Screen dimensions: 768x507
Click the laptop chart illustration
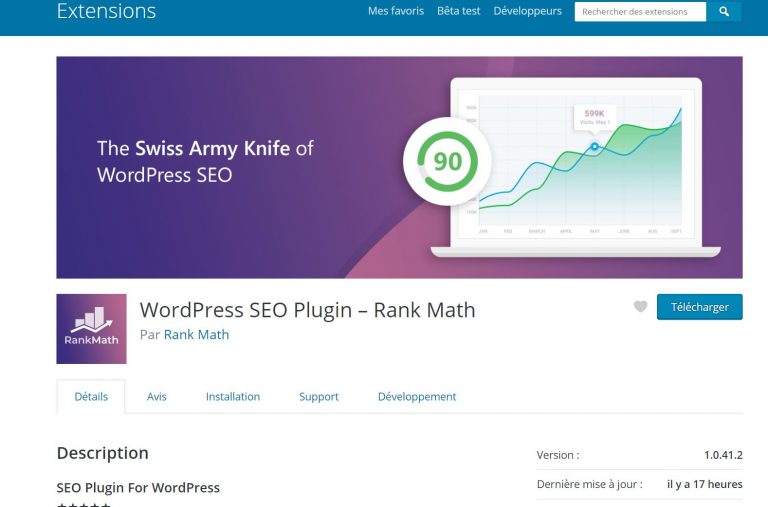[x=576, y=168]
